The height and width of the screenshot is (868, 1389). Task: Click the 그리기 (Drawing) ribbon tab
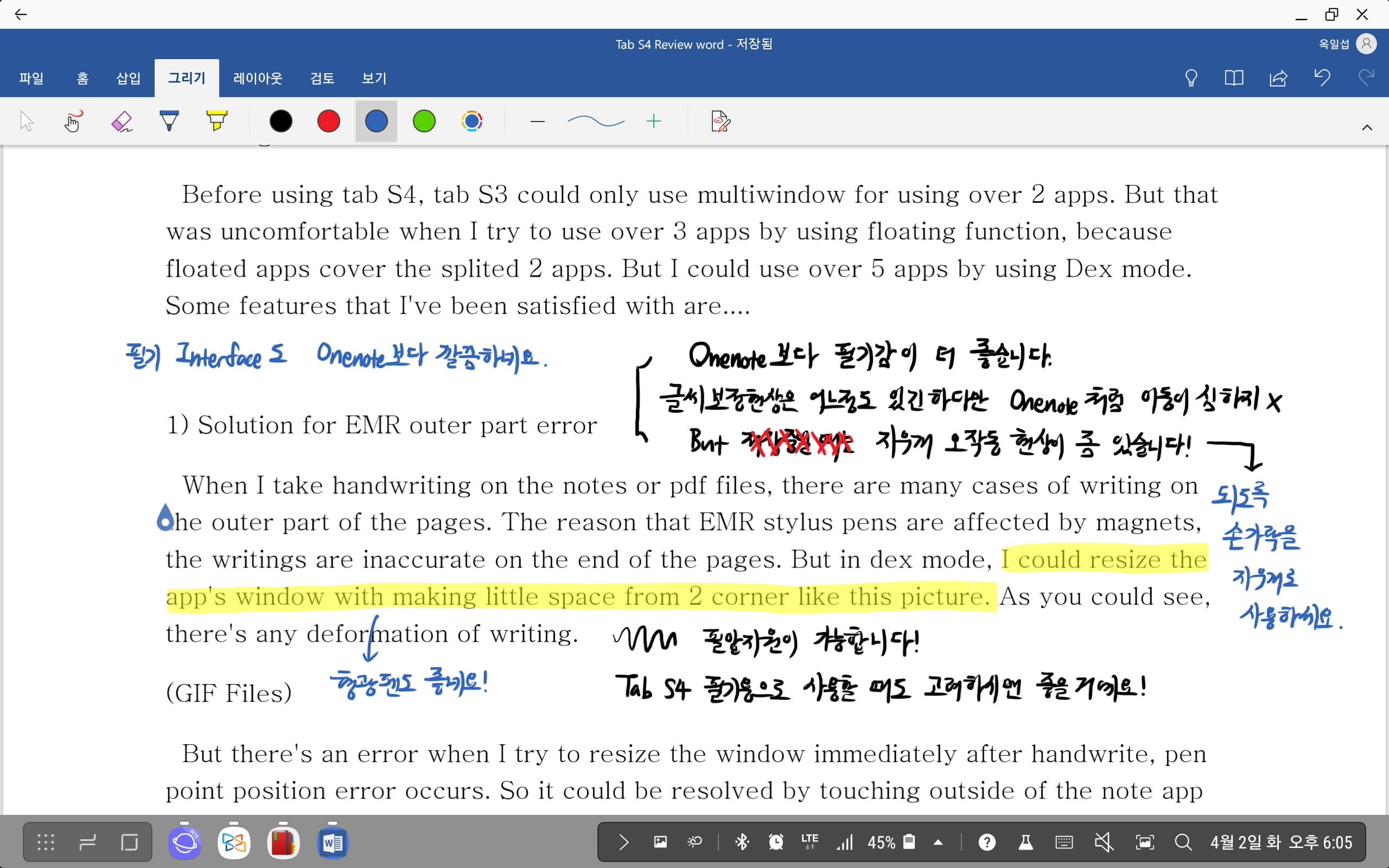[x=186, y=79]
